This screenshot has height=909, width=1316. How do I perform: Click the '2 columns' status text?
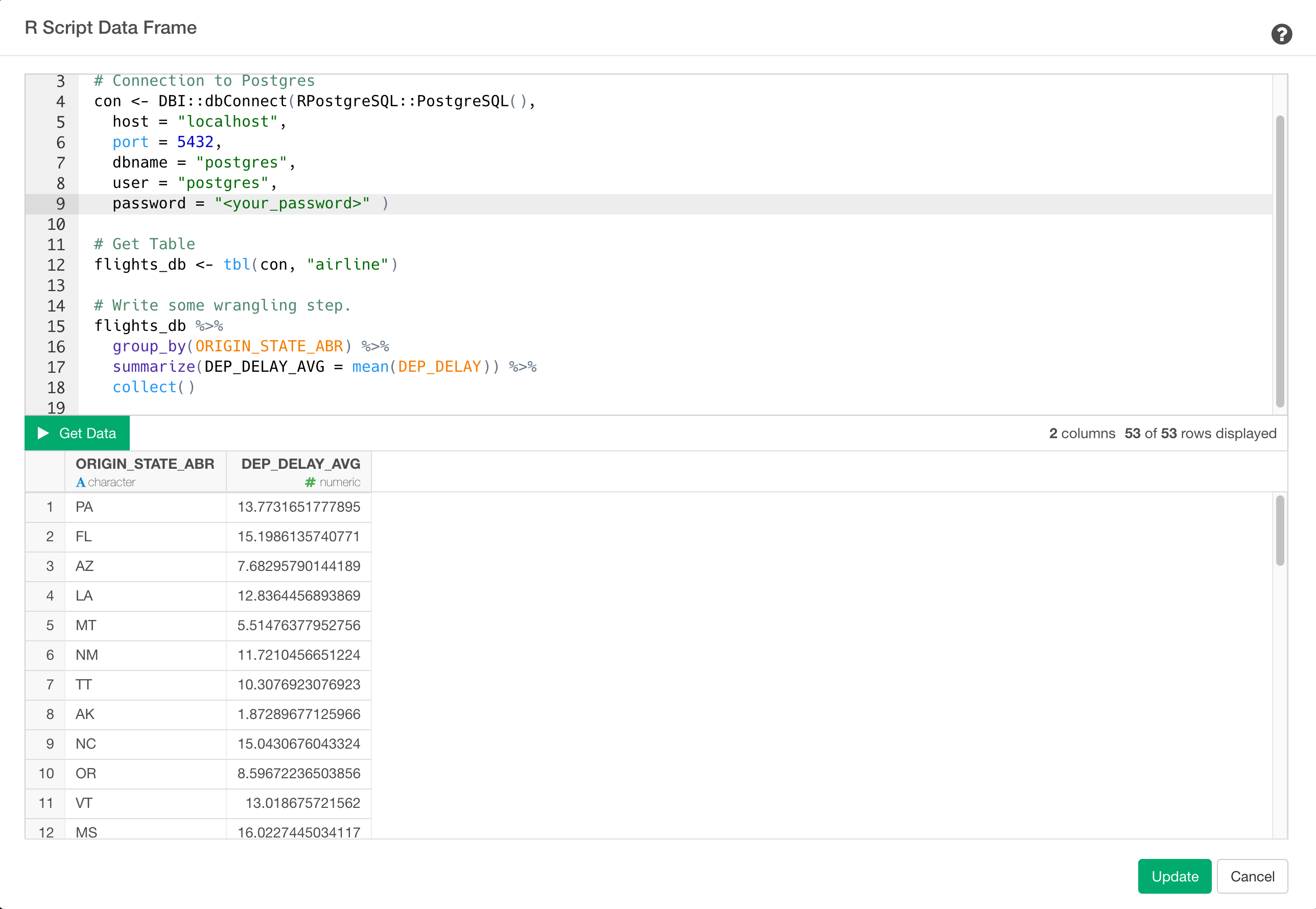coord(1082,434)
